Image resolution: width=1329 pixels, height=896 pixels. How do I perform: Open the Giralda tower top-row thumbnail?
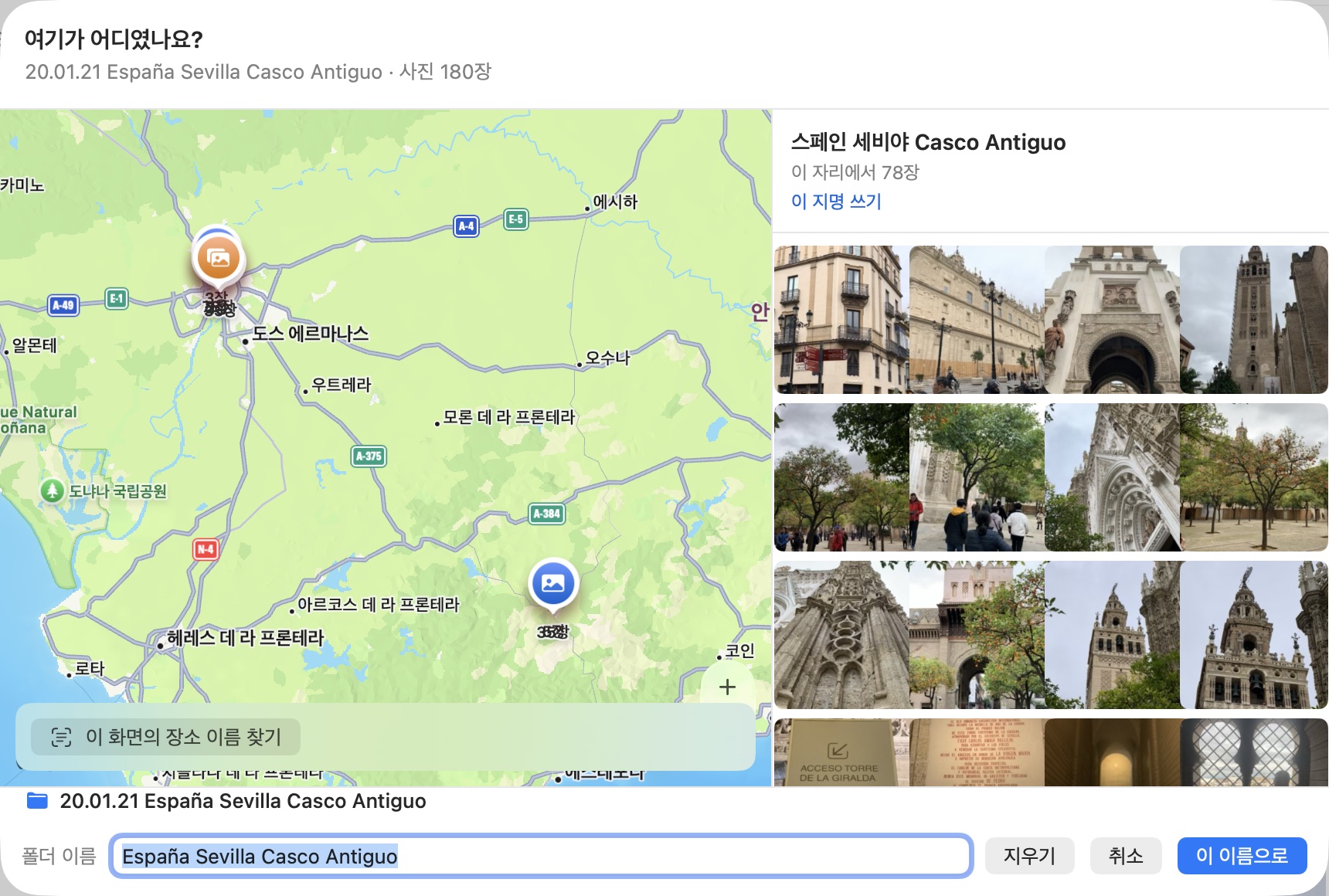(x=1254, y=320)
